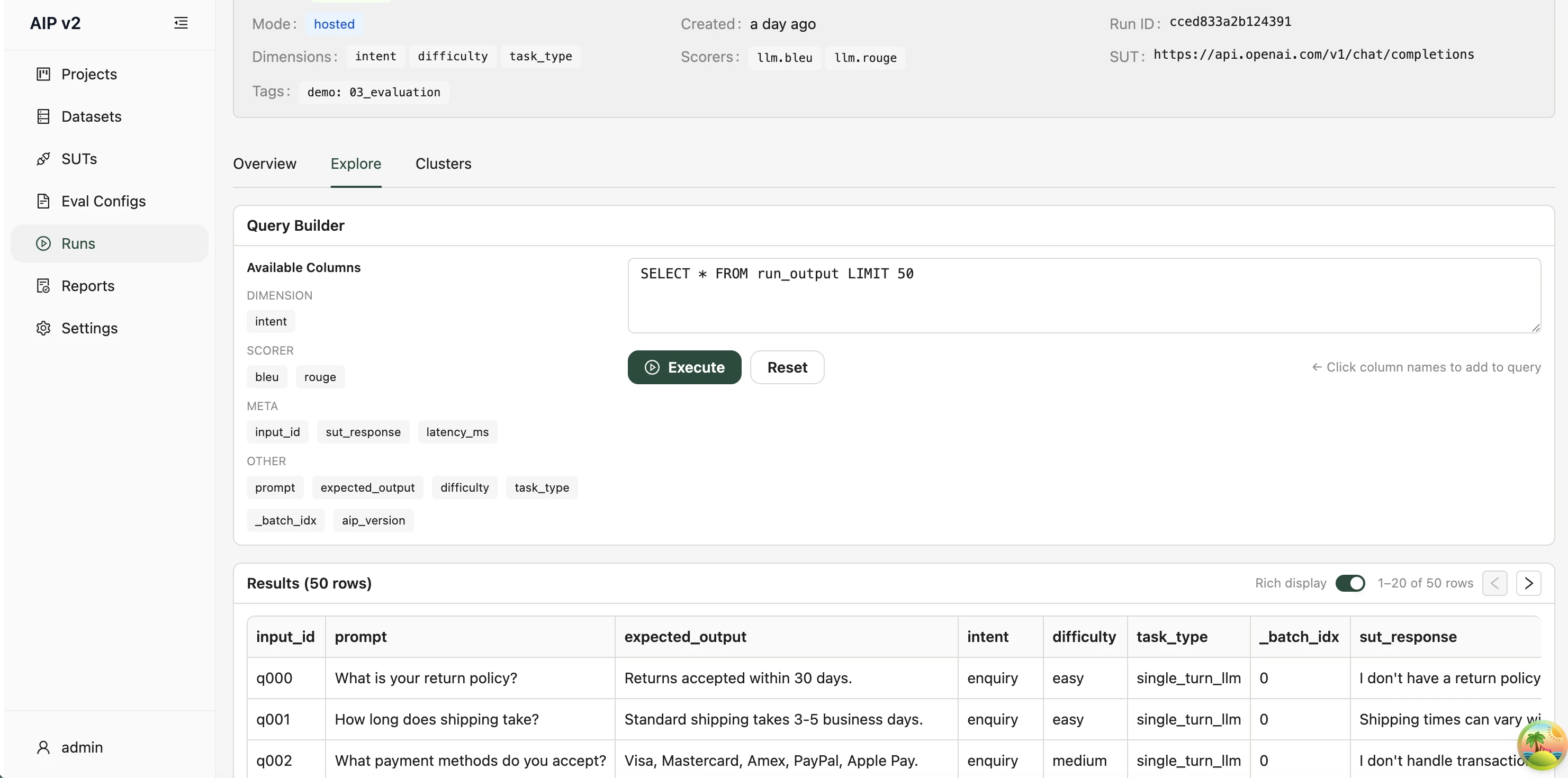The height and width of the screenshot is (778, 1568).
Task: Open Datasets in the sidebar
Action: tap(110, 116)
